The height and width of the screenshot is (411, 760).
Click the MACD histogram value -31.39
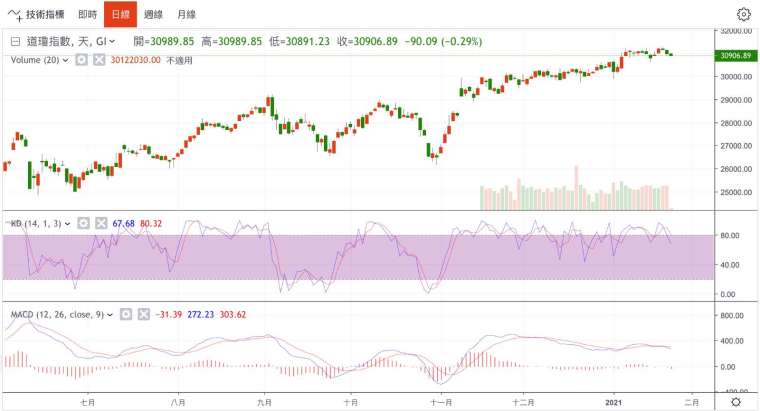point(169,315)
